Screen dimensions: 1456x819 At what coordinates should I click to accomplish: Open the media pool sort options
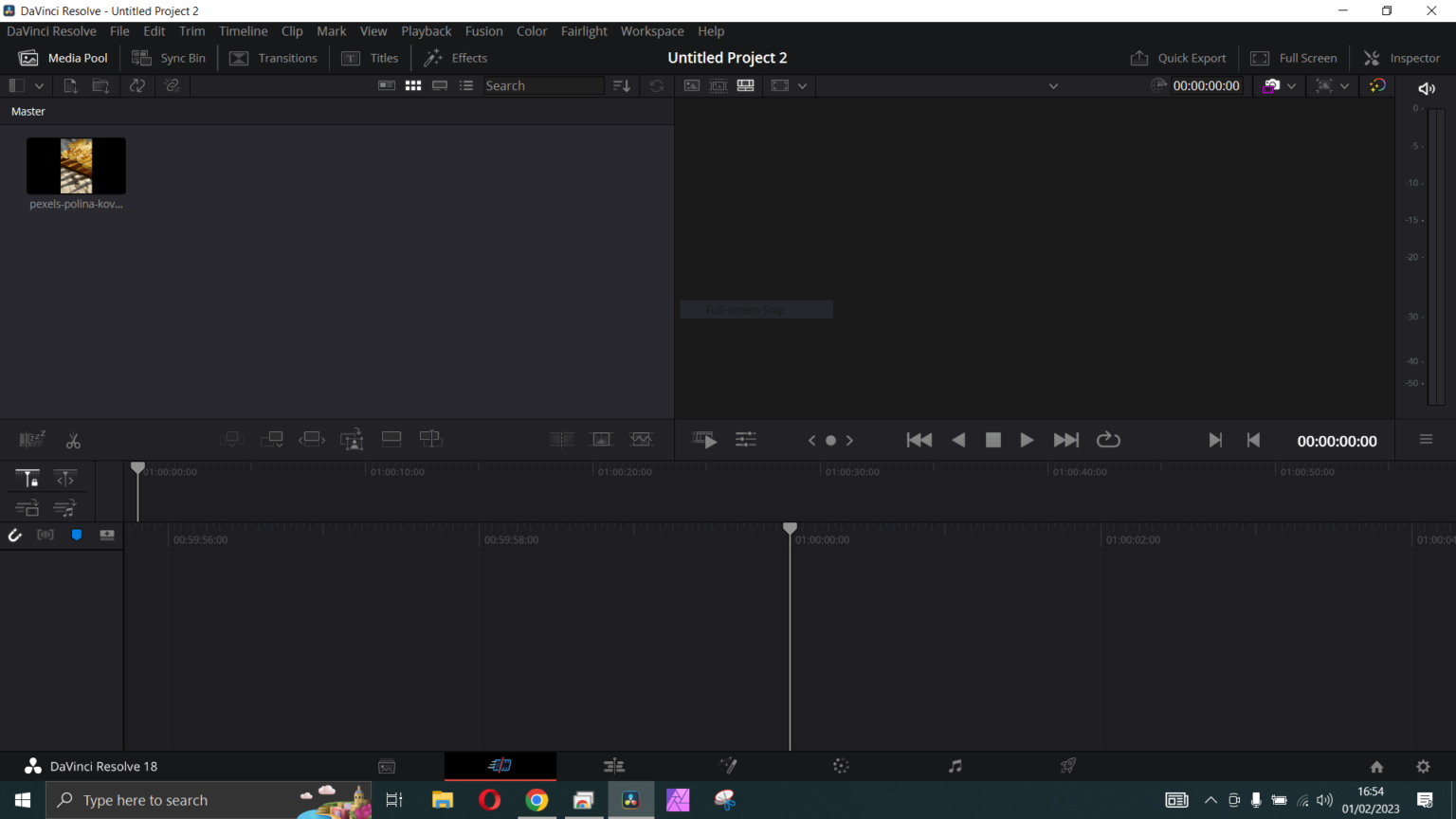pos(622,85)
